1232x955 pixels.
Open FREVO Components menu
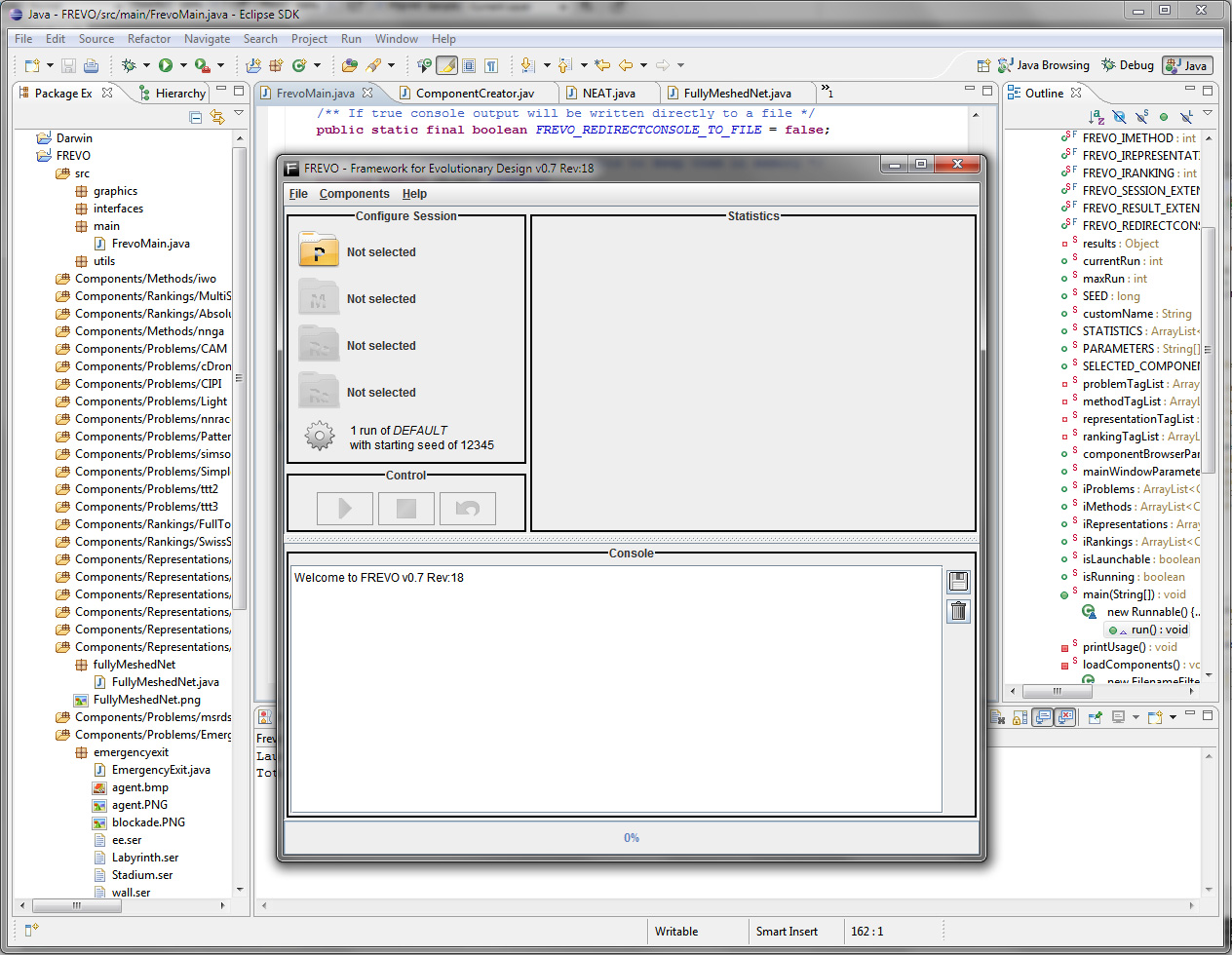354,194
